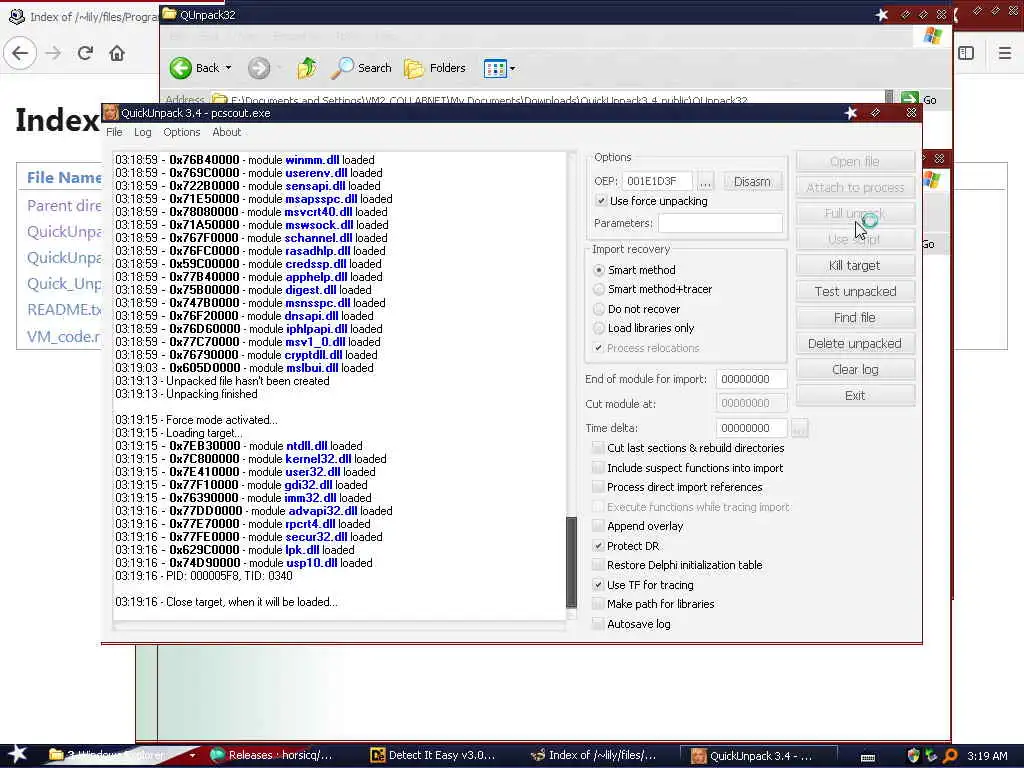
Task: Click the Views icon in explorer toolbar
Action: (495, 68)
